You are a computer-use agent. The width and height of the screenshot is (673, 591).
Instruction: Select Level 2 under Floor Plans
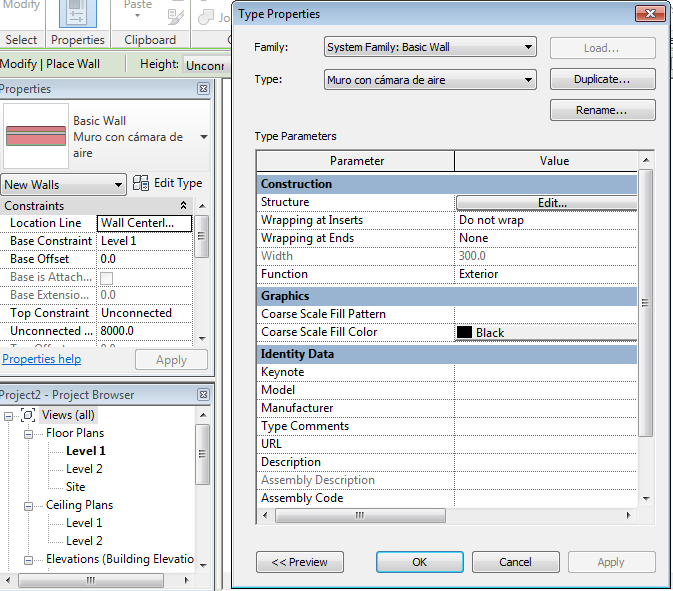click(84, 469)
